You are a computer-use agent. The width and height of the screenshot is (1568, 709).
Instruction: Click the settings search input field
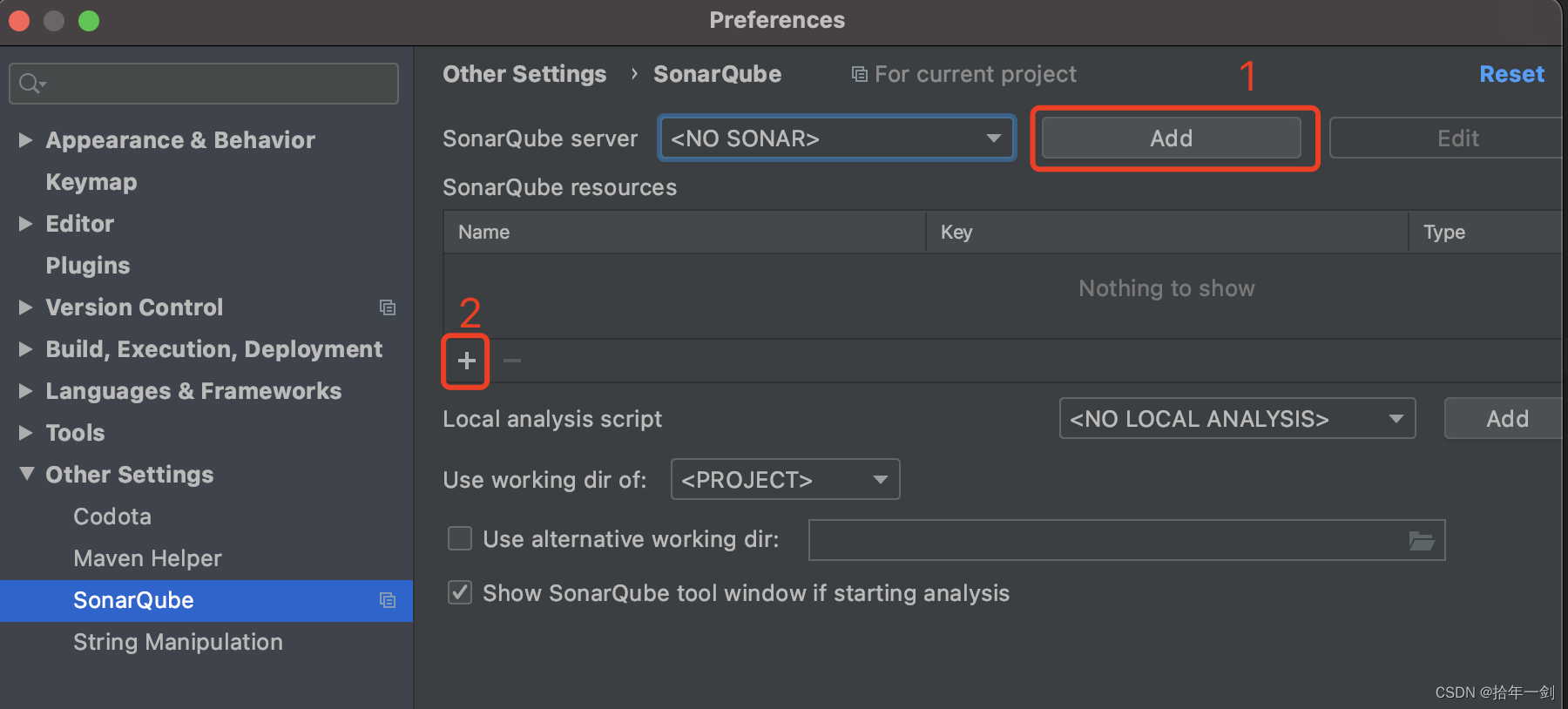(x=204, y=84)
